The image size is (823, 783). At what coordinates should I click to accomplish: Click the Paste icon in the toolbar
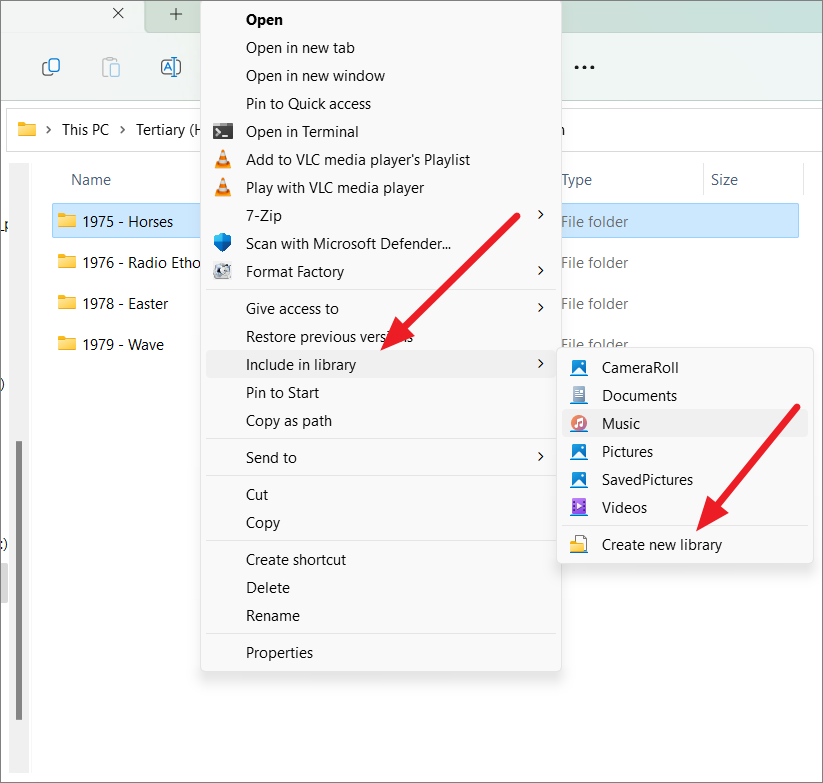[x=111, y=67]
